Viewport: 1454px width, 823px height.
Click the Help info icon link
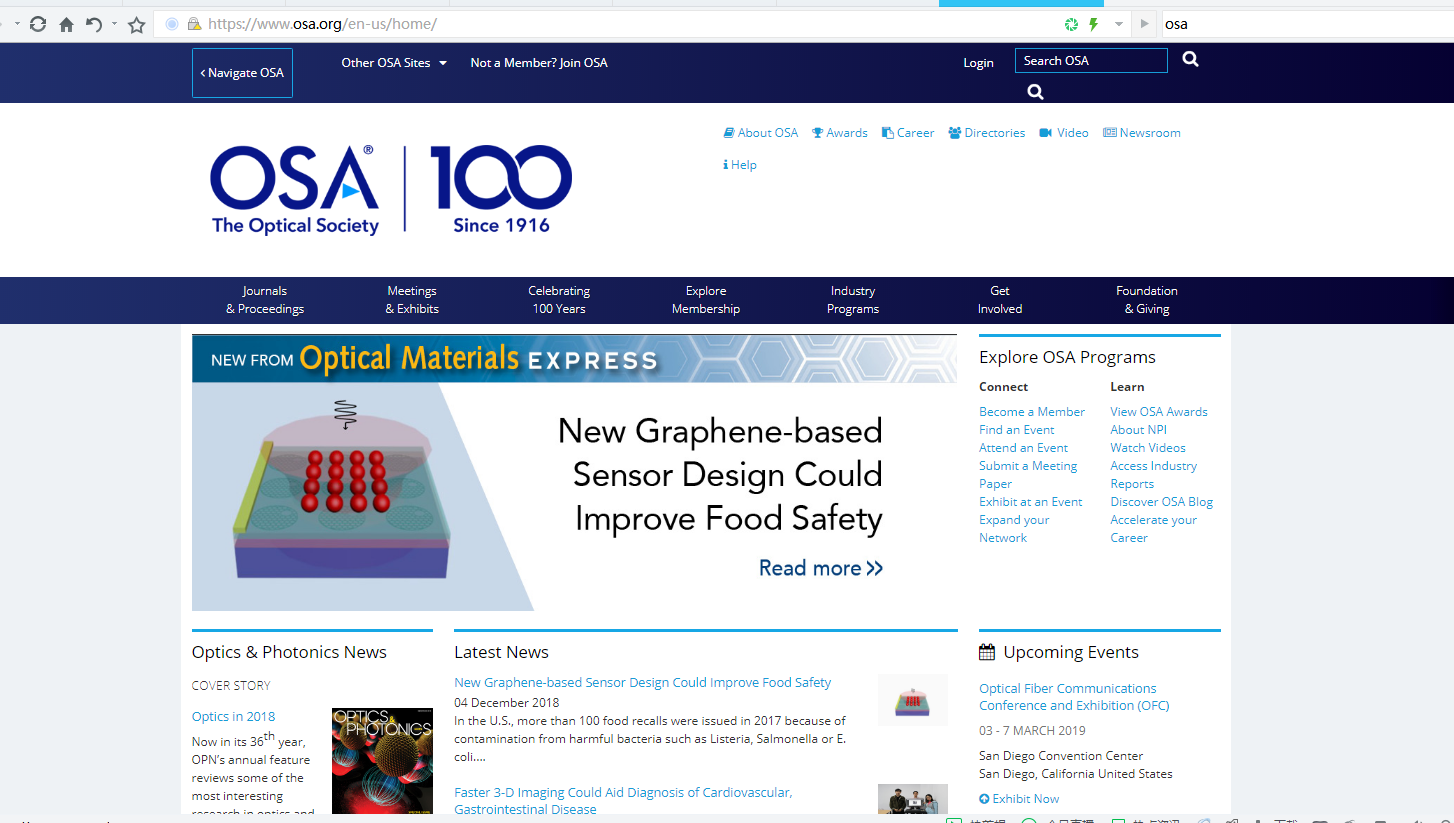pyautogui.click(x=739, y=165)
